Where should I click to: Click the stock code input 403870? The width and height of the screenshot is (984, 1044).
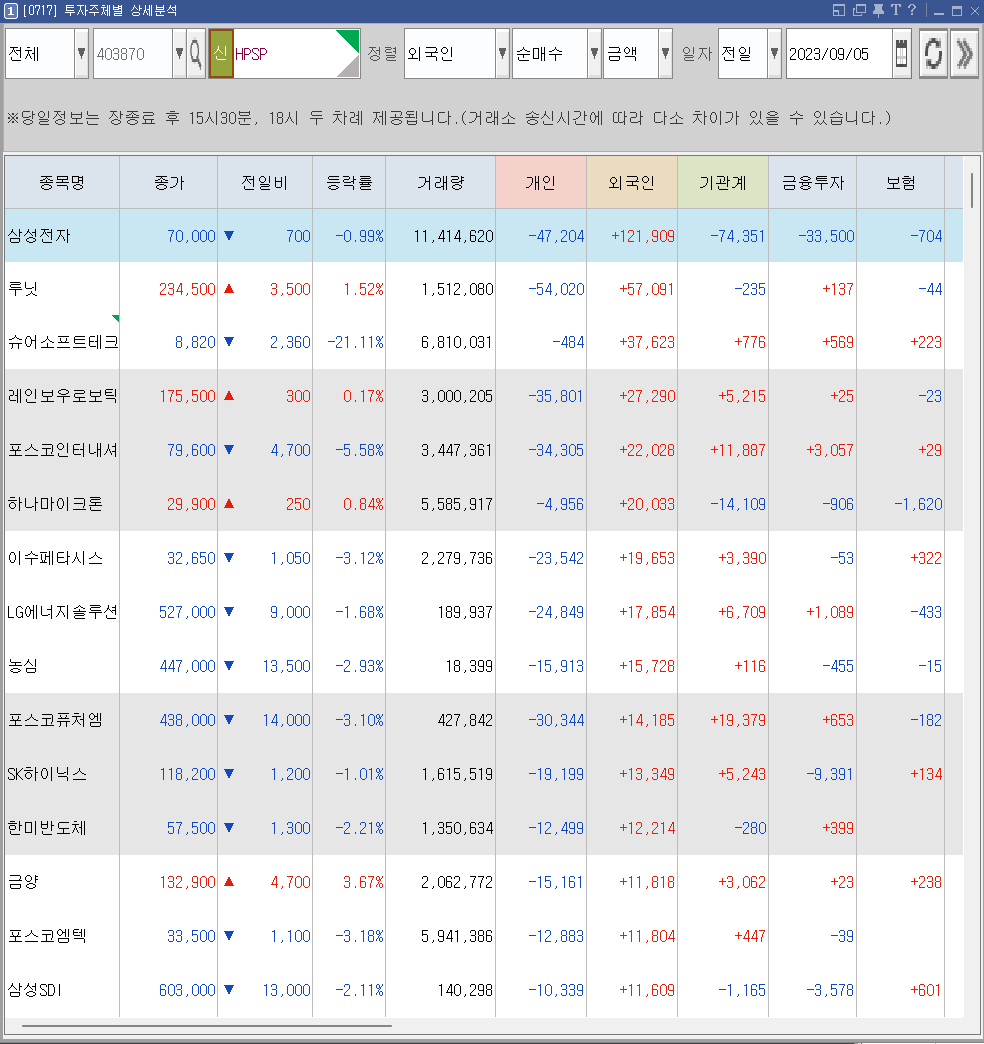(133, 53)
